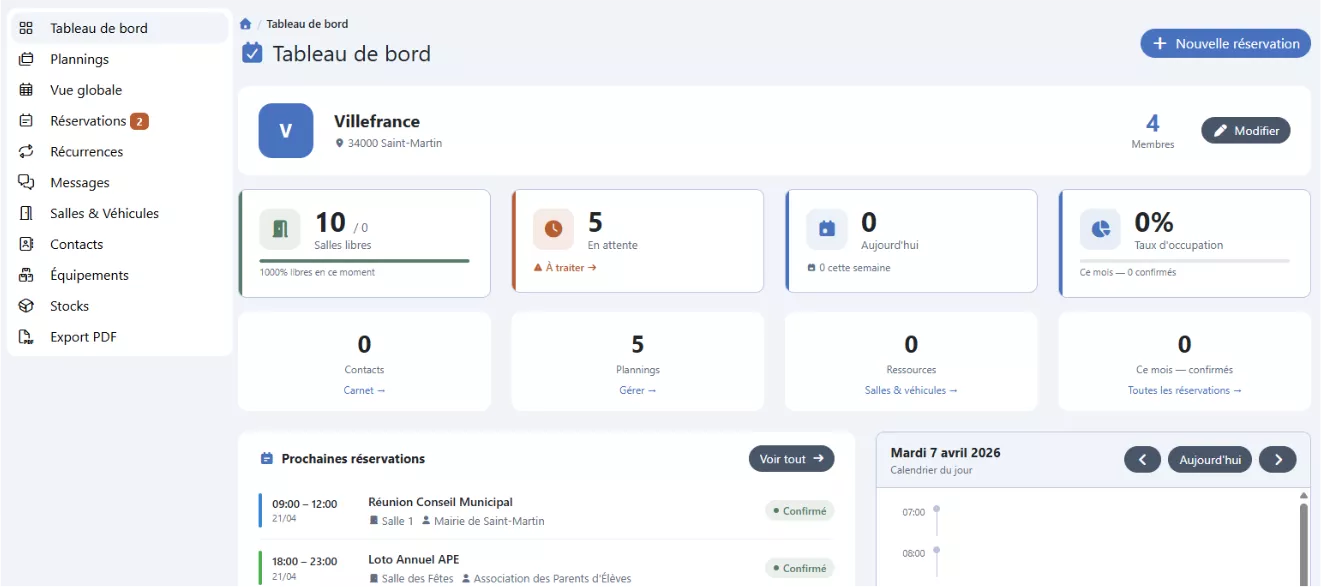Open Messages from the sidebar
Image resolution: width=1321 pixels, height=587 pixels.
click(80, 183)
